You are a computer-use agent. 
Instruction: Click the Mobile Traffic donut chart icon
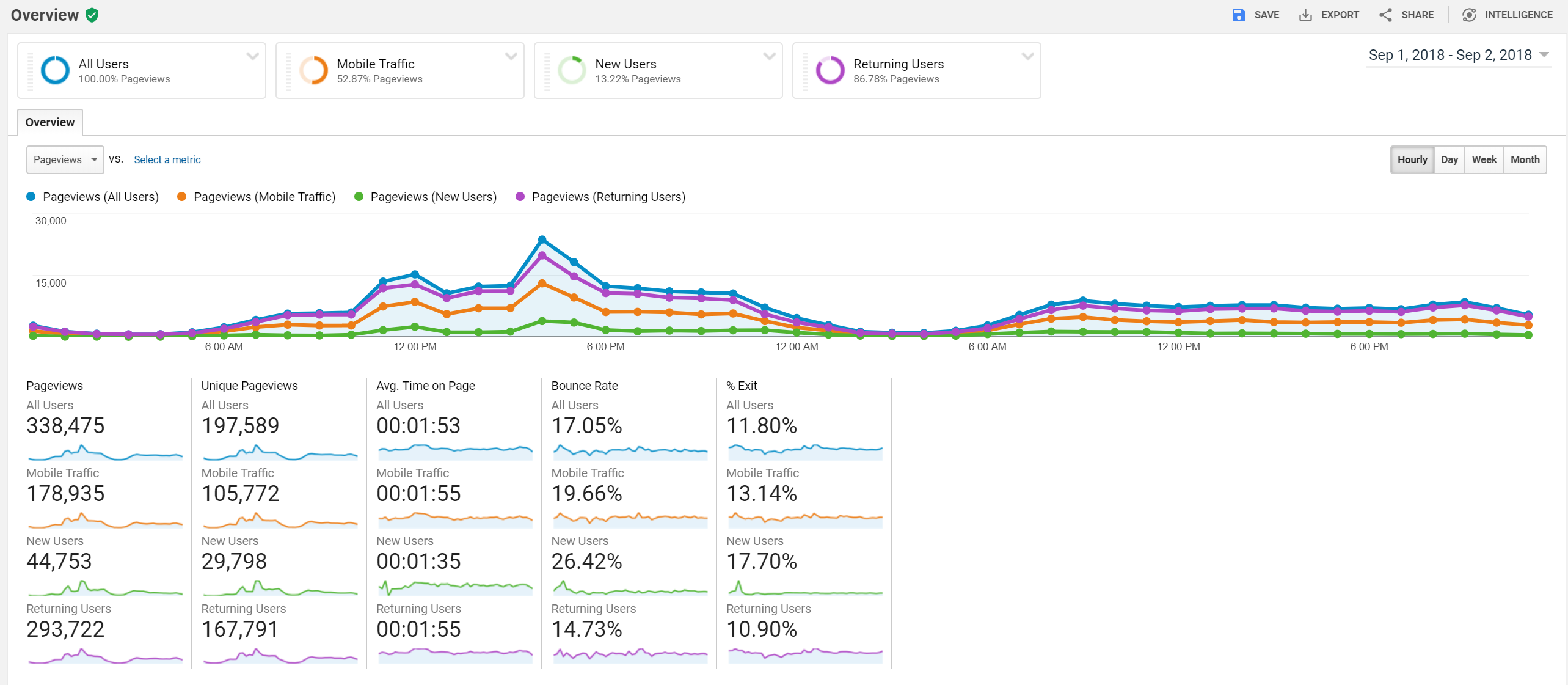[313, 70]
